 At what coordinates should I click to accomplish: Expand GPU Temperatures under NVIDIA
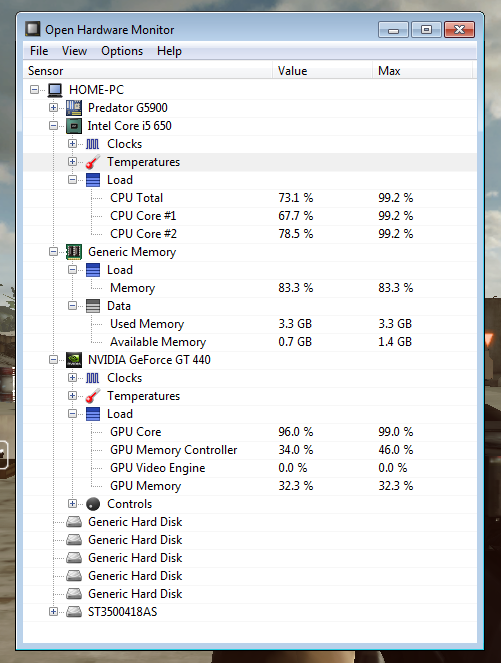pyautogui.click(x=72, y=396)
